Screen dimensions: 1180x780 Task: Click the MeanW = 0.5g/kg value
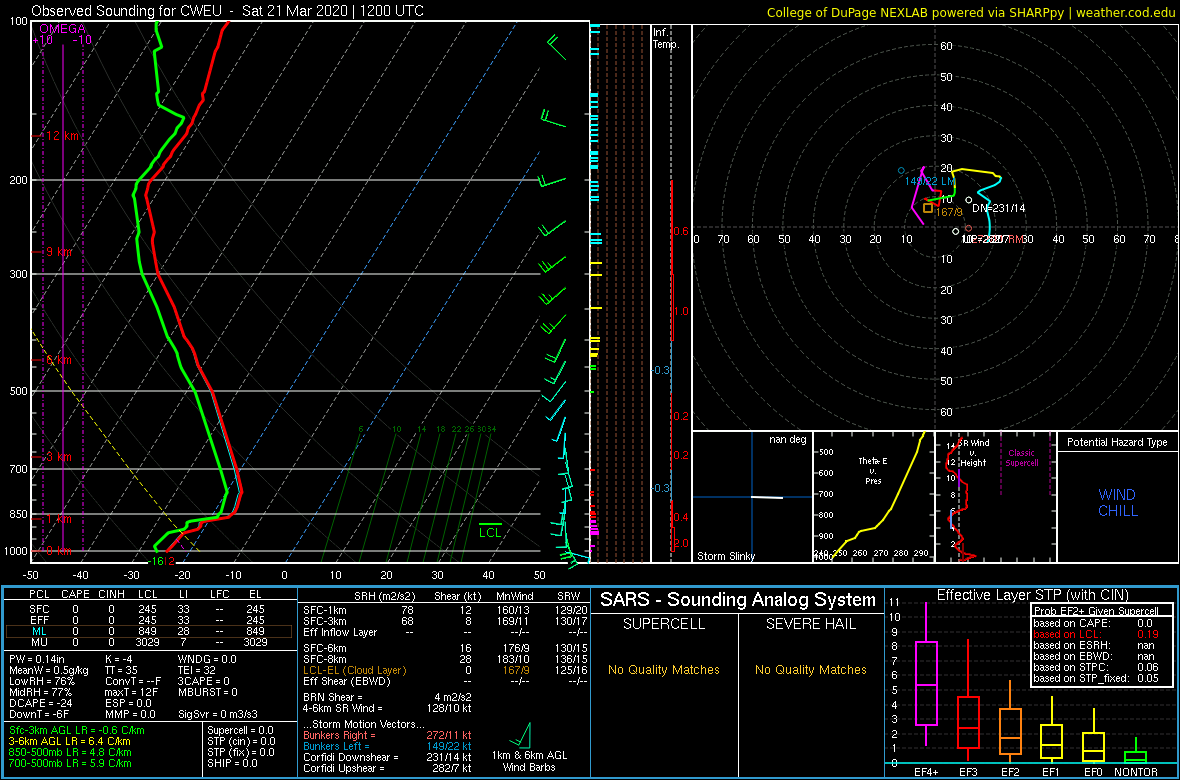tap(50, 672)
